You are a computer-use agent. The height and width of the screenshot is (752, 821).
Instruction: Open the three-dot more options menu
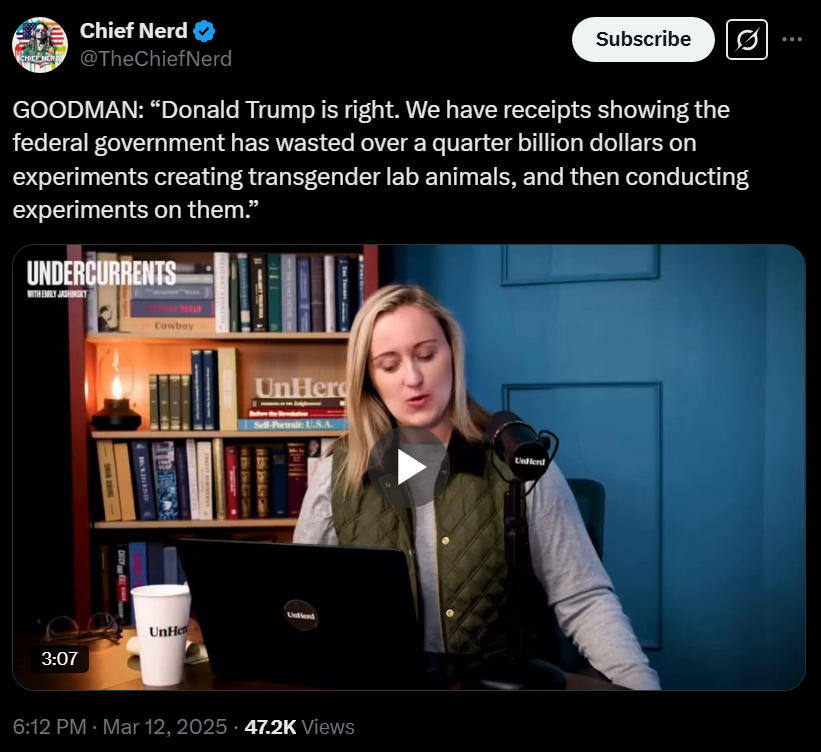pyautogui.click(x=792, y=39)
